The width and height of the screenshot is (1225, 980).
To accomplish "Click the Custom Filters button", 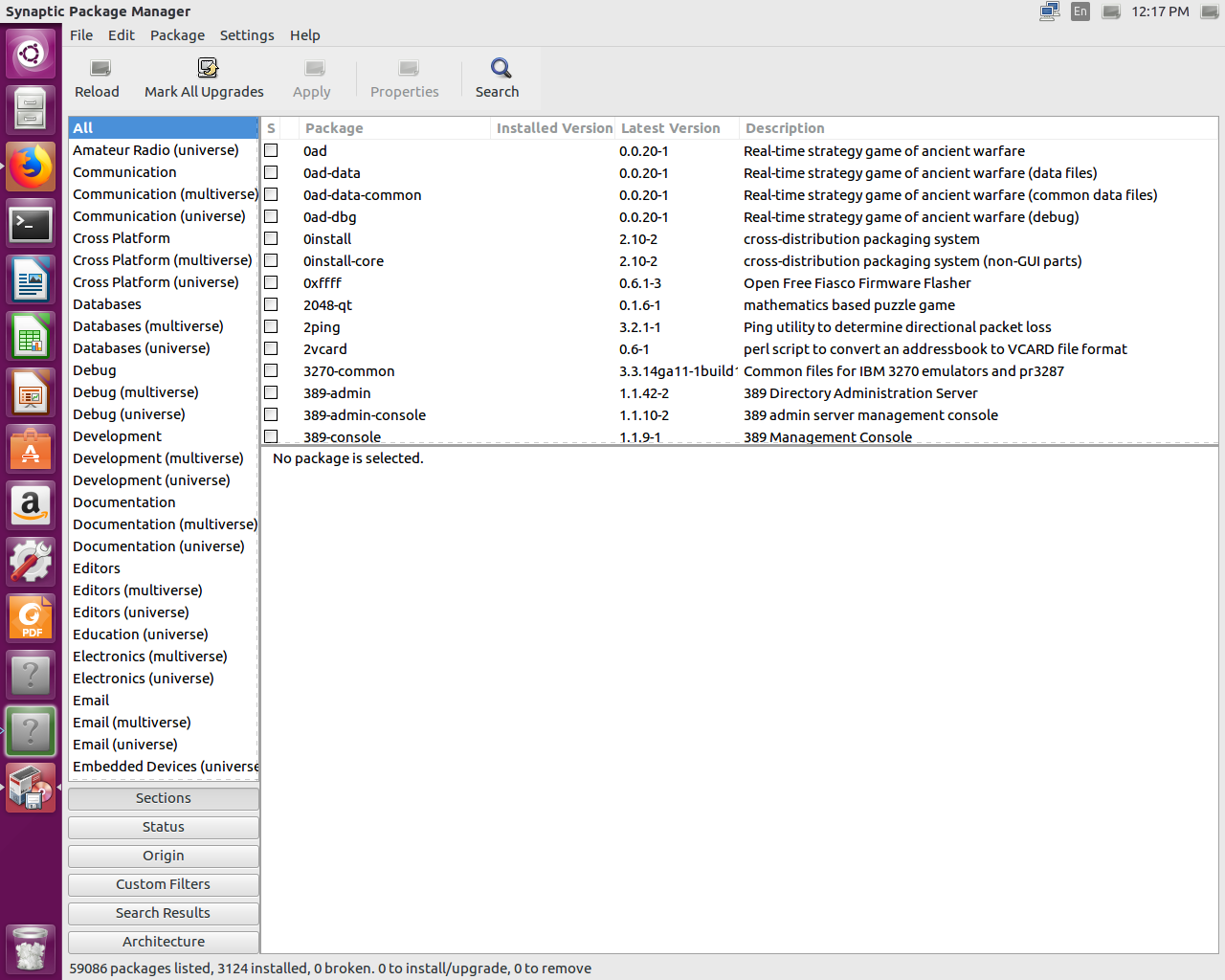I will (164, 884).
